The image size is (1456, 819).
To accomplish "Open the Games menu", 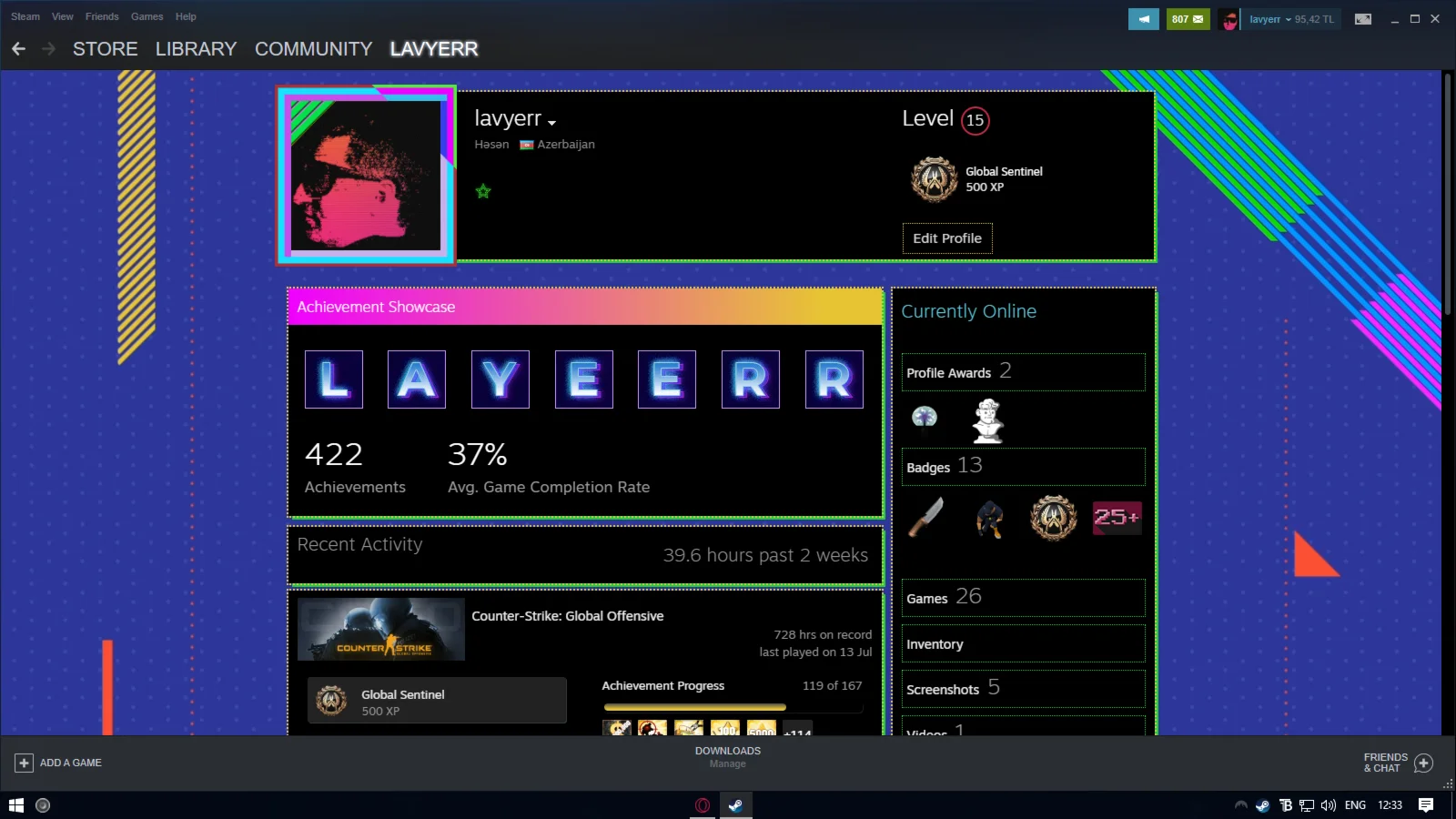I will click(147, 16).
